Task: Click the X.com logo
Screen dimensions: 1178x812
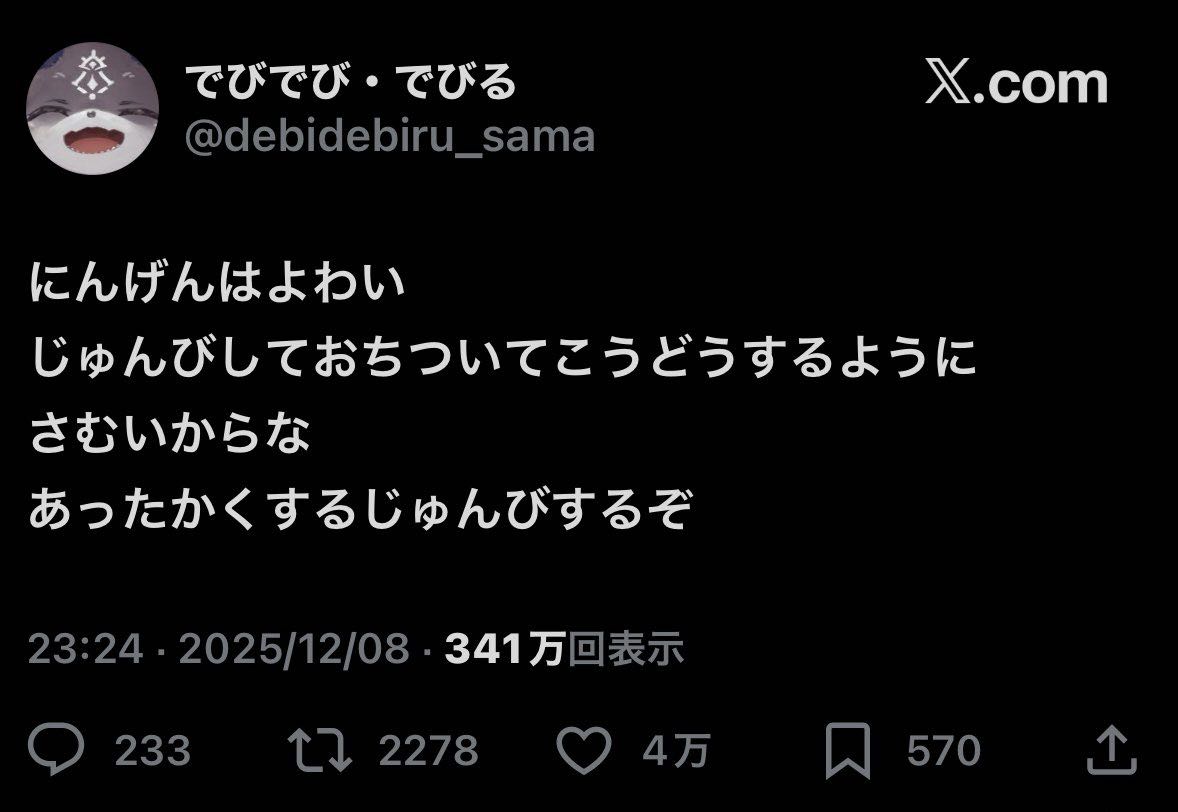Action: pos(1016,82)
